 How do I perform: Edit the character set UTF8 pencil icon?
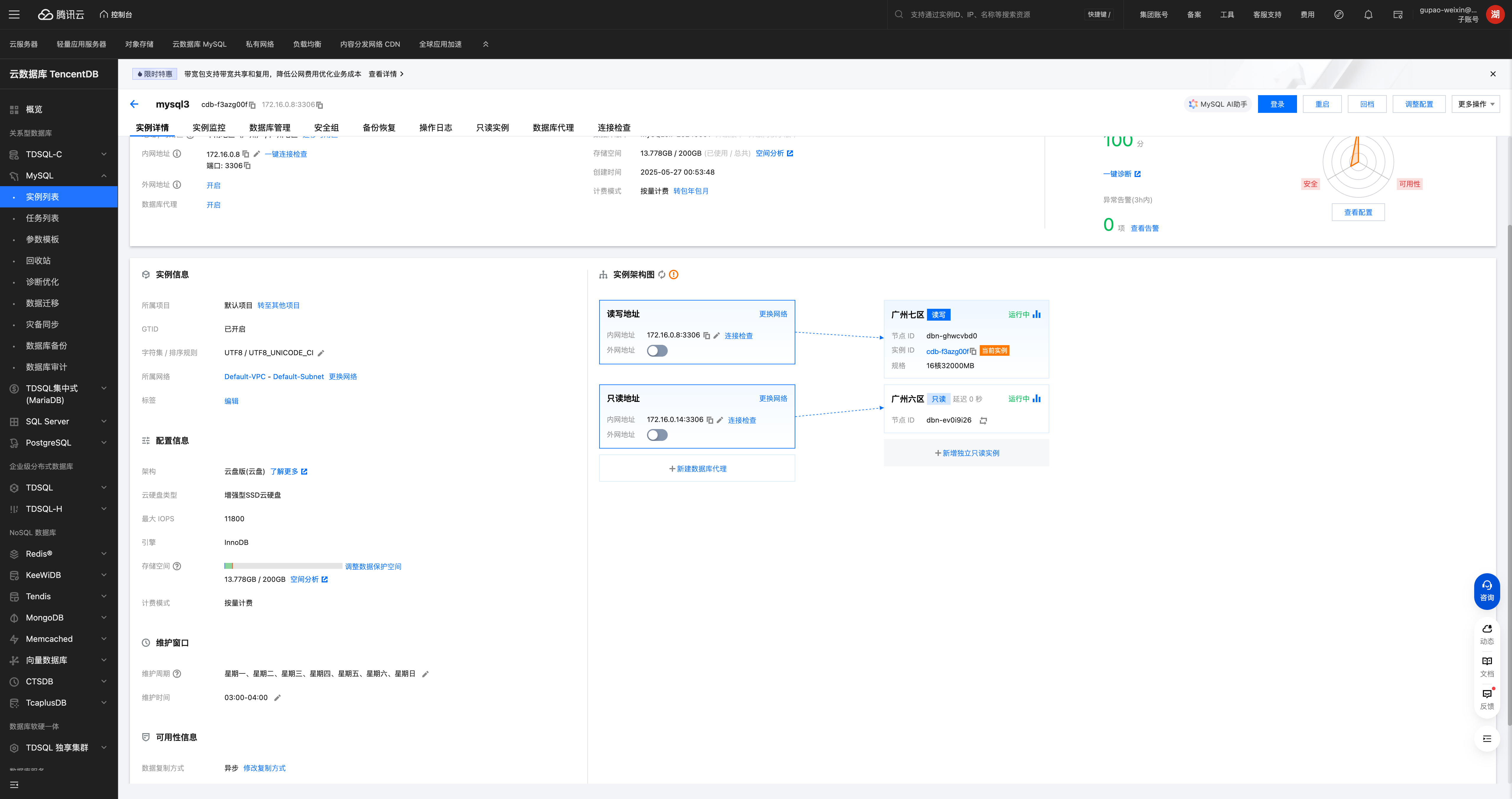(321, 353)
